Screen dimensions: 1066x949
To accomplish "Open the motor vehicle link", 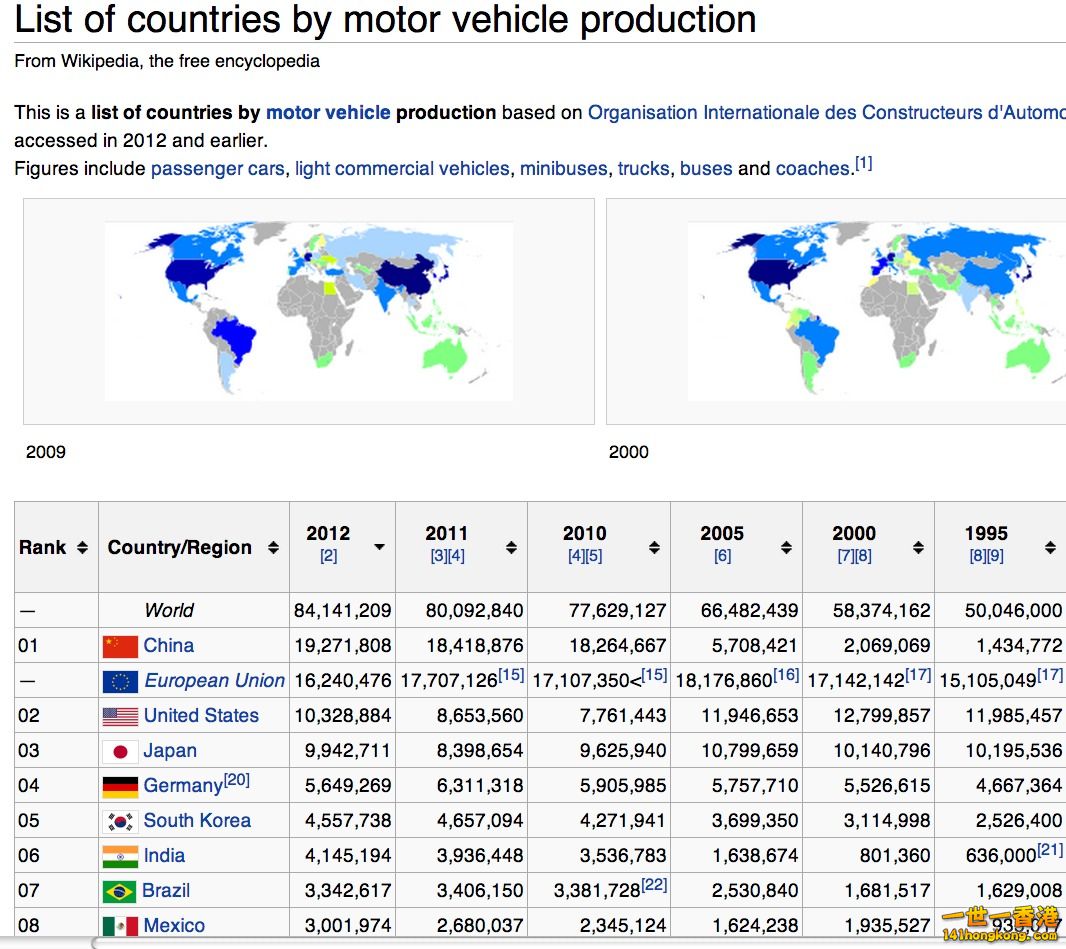I will click(328, 113).
